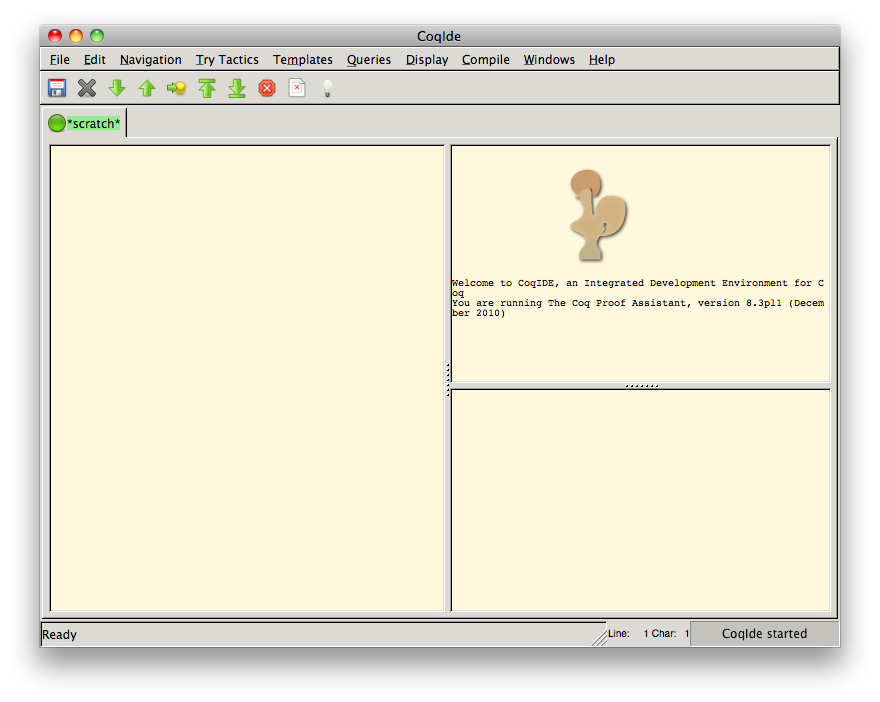Open the Queries menu
Viewport: 880px width, 702px height.
[x=369, y=60]
